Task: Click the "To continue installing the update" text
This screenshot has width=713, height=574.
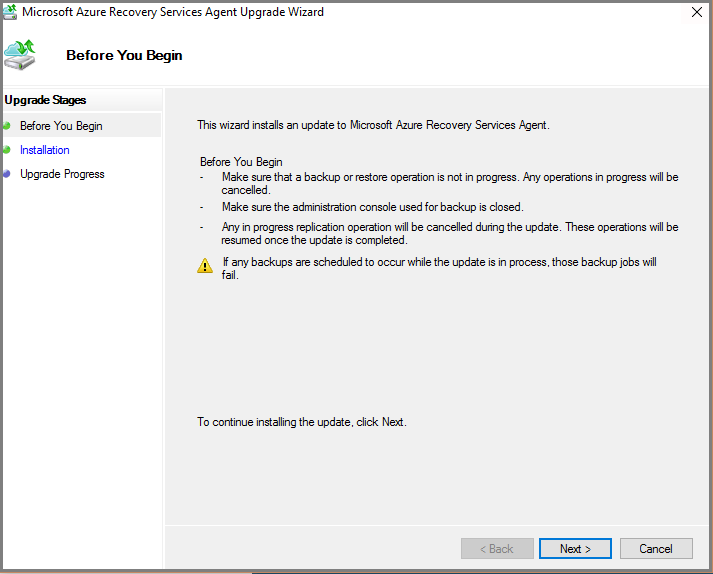Action: point(302,422)
